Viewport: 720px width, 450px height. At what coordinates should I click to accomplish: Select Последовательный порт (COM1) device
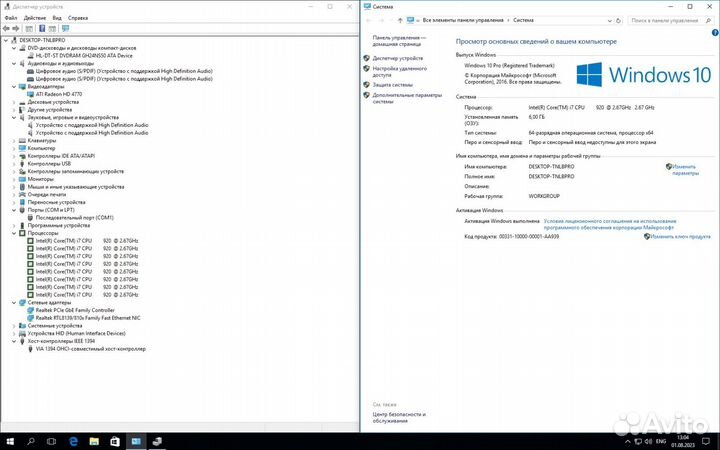[74, 218]
